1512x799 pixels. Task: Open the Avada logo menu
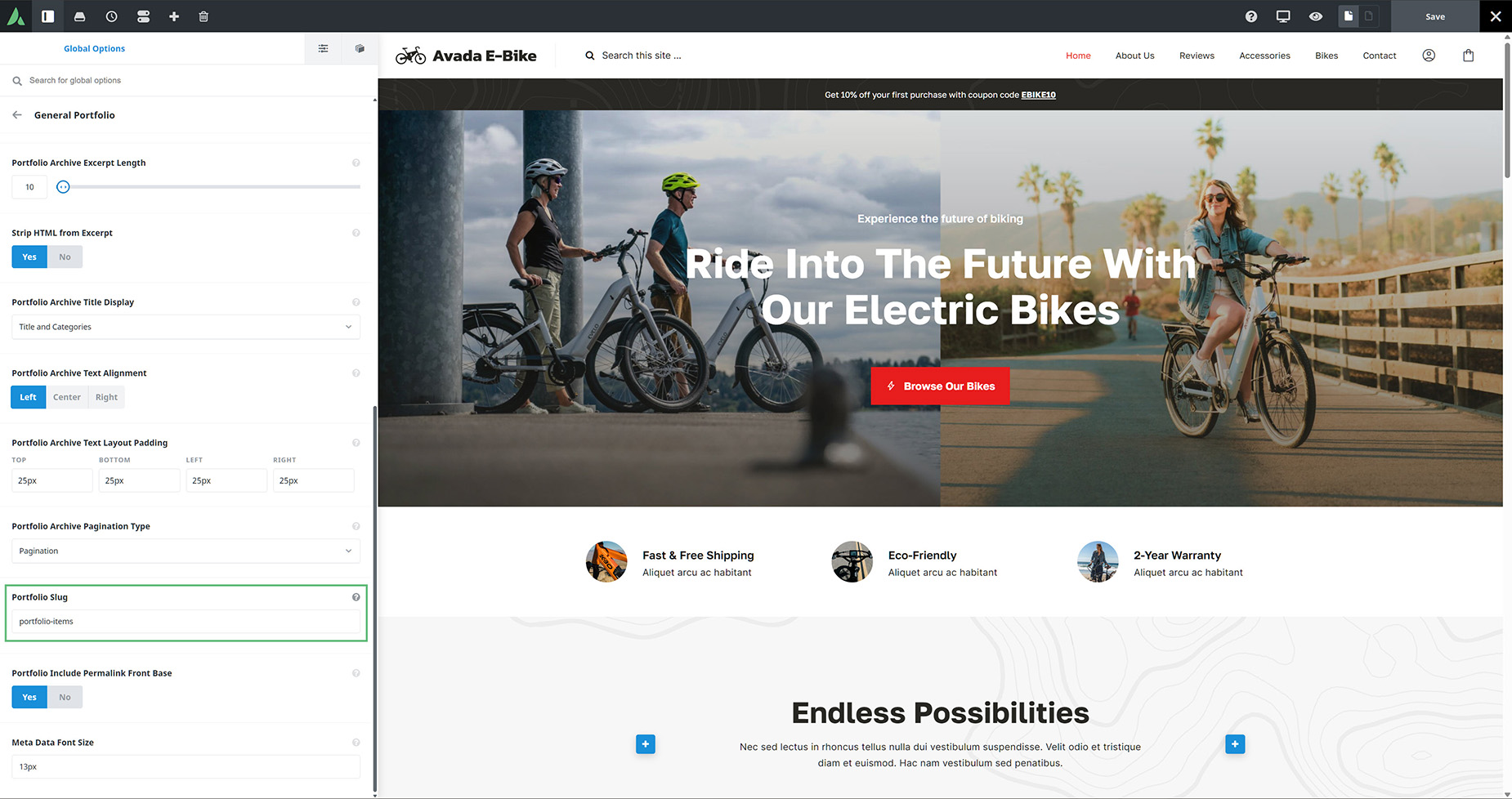pos(16,16)
